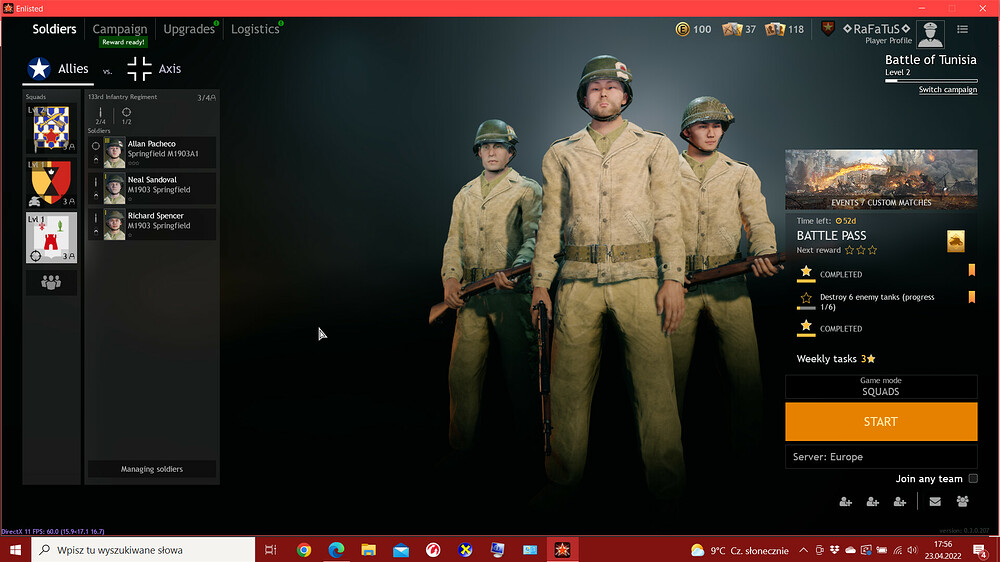
Task: Click the bookmark icon beside the tank task
Action: pyautogui.click(x=972, y=297)
